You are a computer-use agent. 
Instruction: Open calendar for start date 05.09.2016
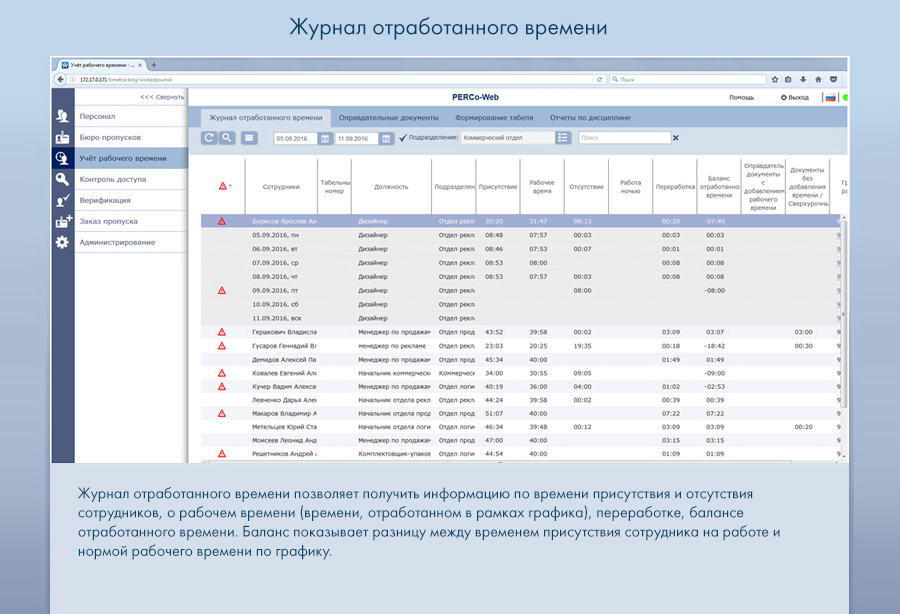[325, 139]
